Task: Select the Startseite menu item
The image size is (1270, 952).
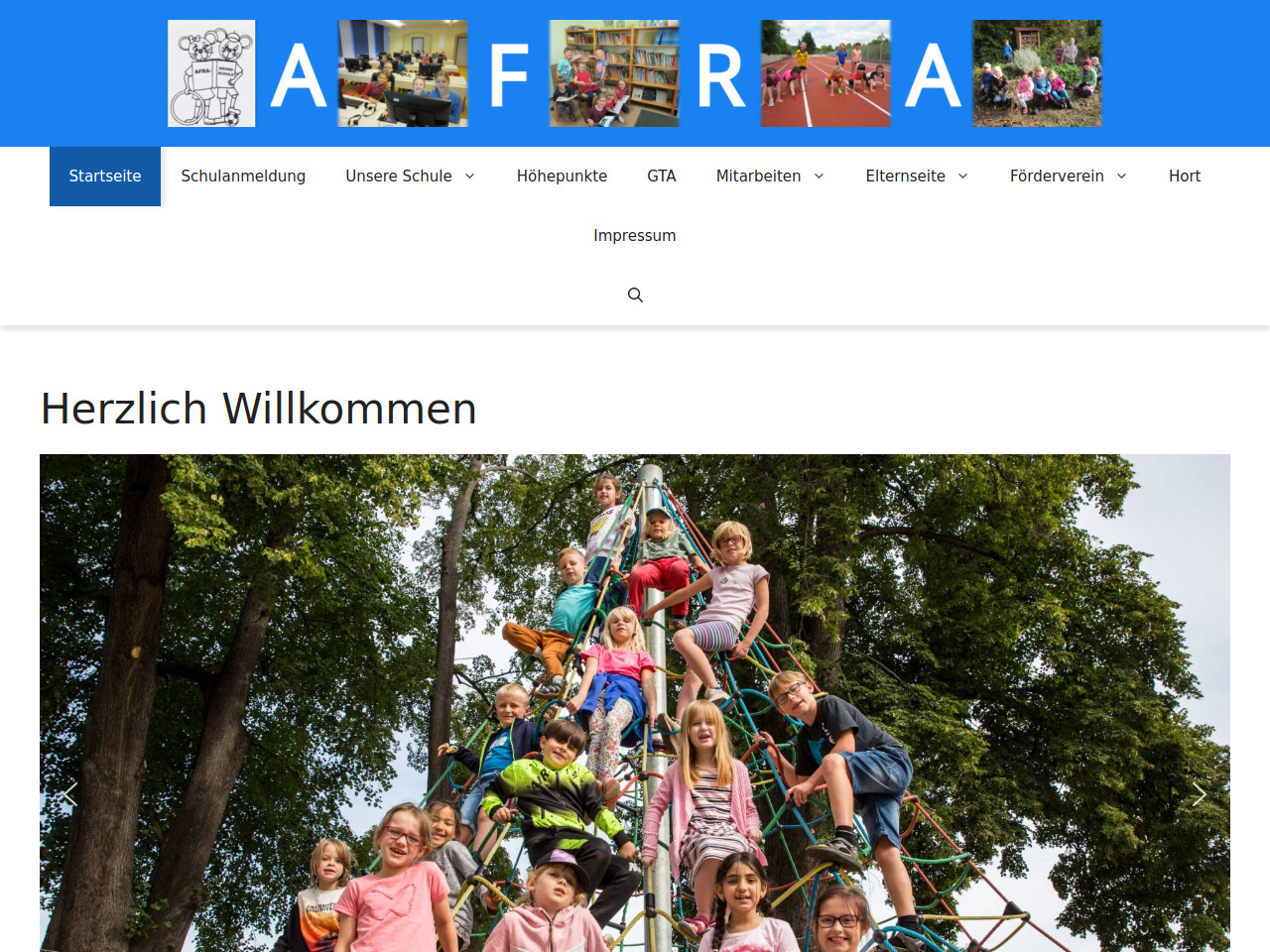Action: click(x=105, y=177)
